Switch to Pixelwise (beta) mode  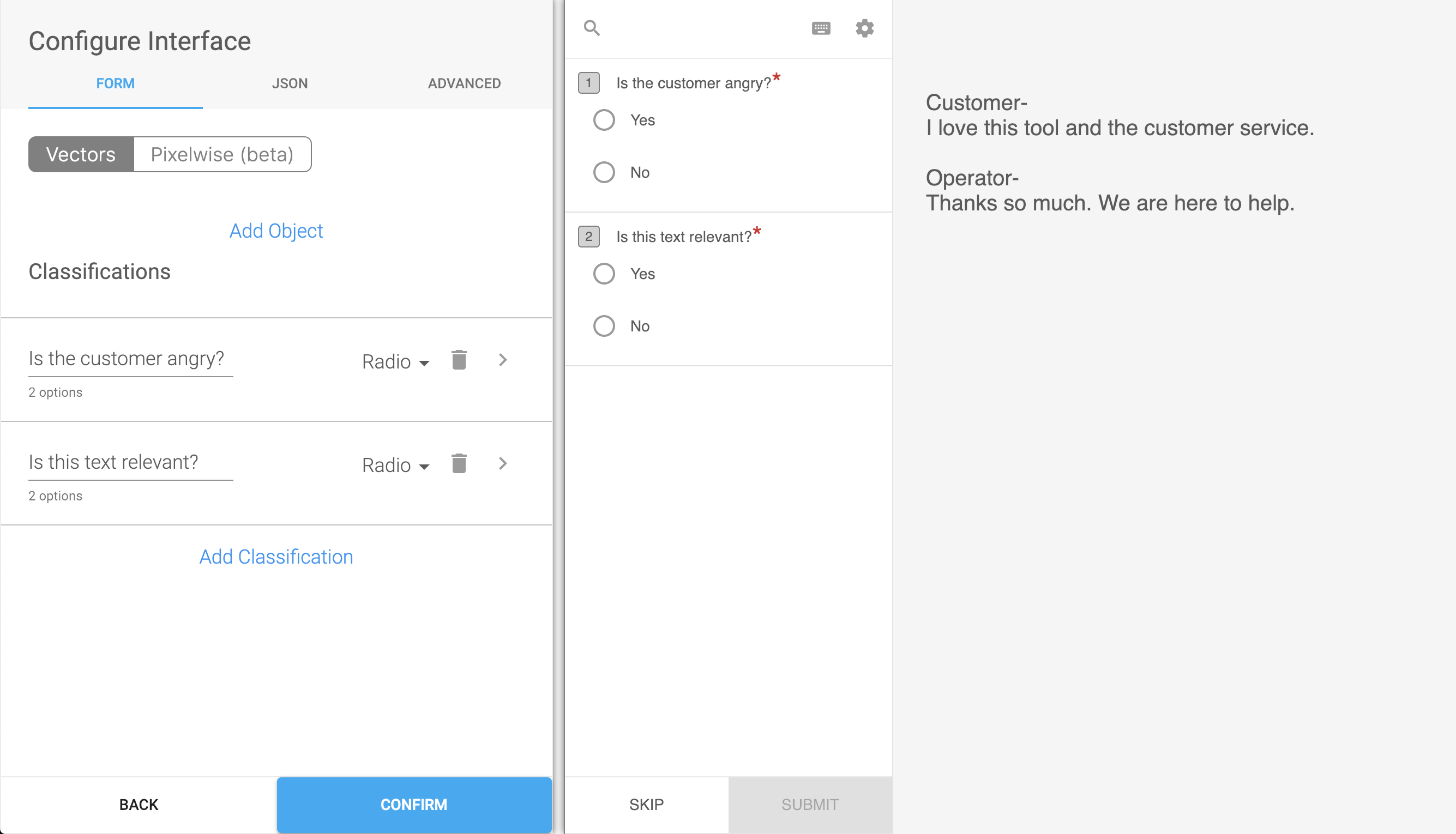pyautogui.click(x=222, y=154)
